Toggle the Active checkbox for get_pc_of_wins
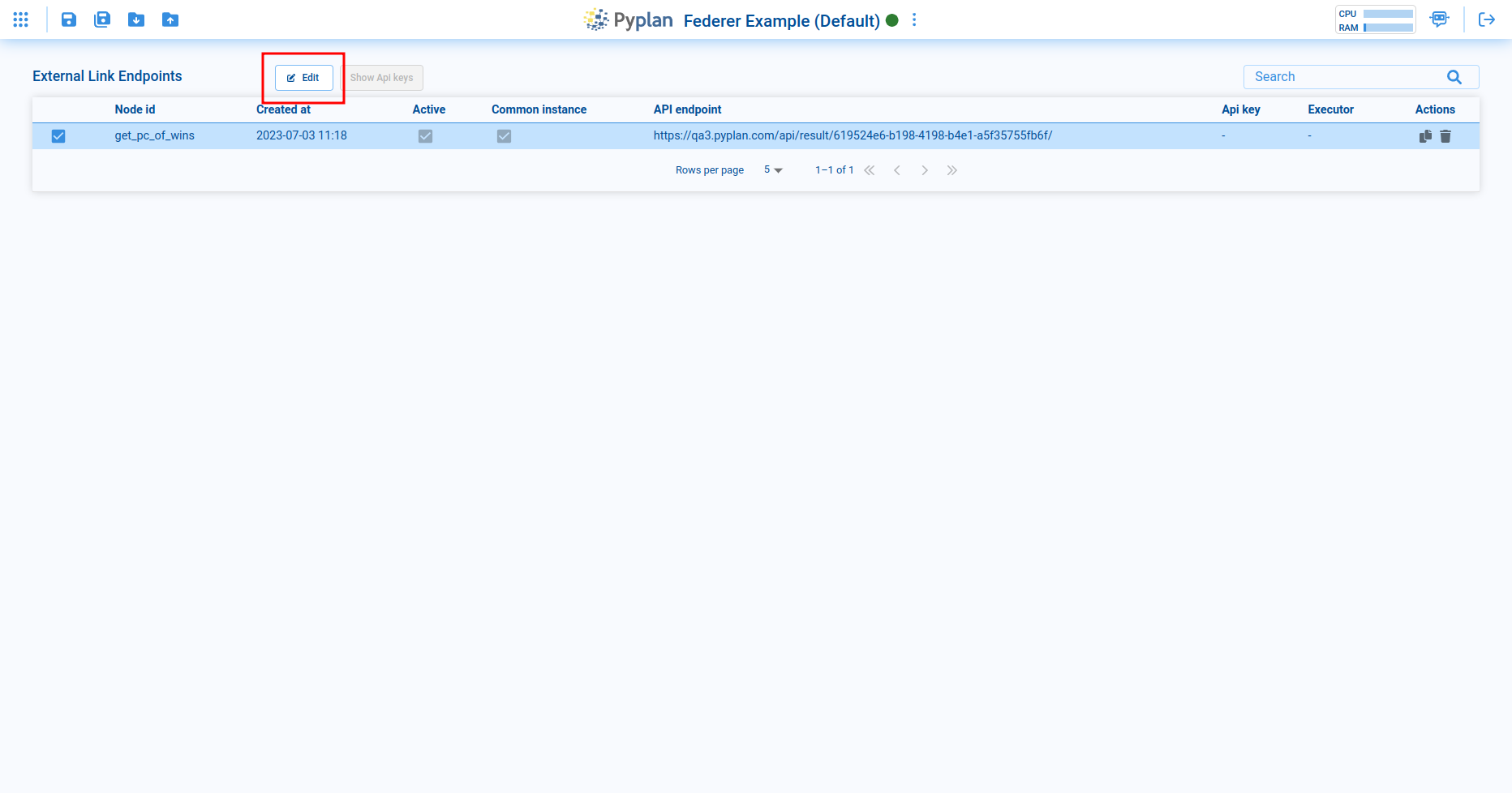 pyautogui.click(x=425, y=136)
